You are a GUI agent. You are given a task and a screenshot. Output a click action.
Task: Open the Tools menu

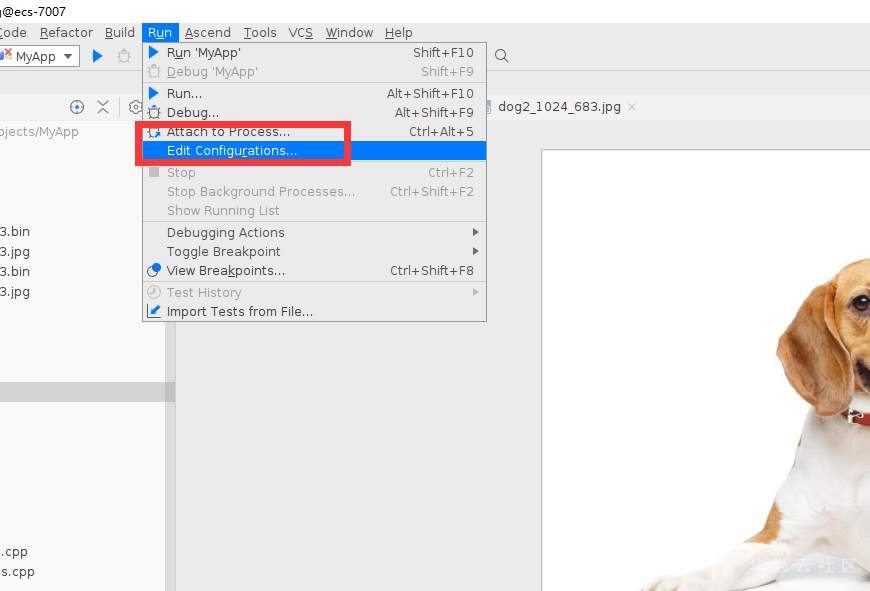point(260,33)
